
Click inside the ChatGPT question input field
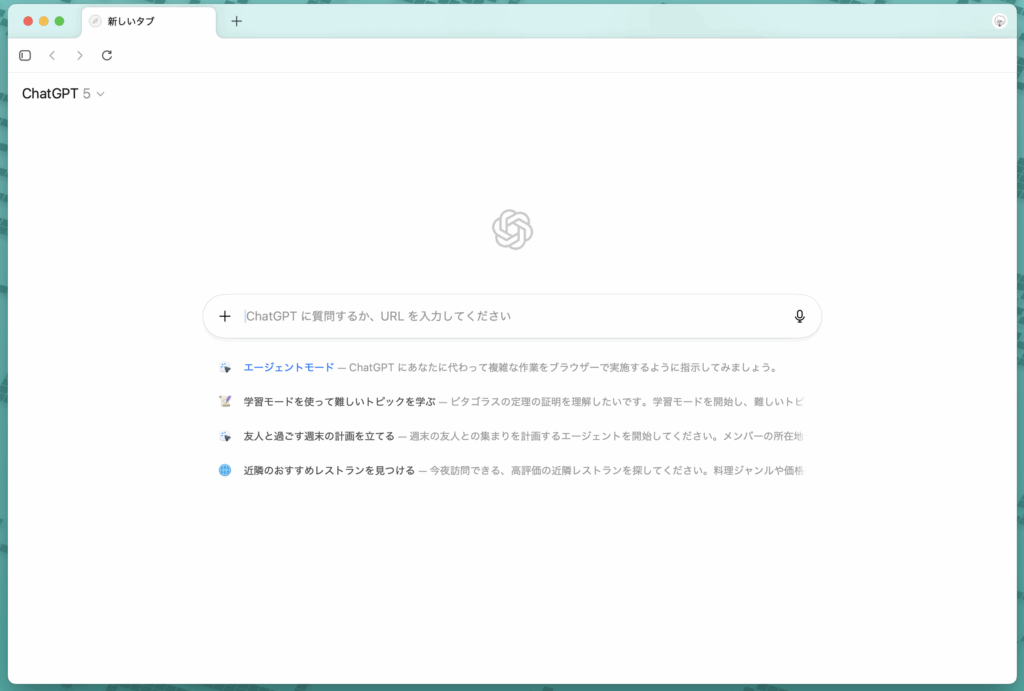[x=500, y=316]
